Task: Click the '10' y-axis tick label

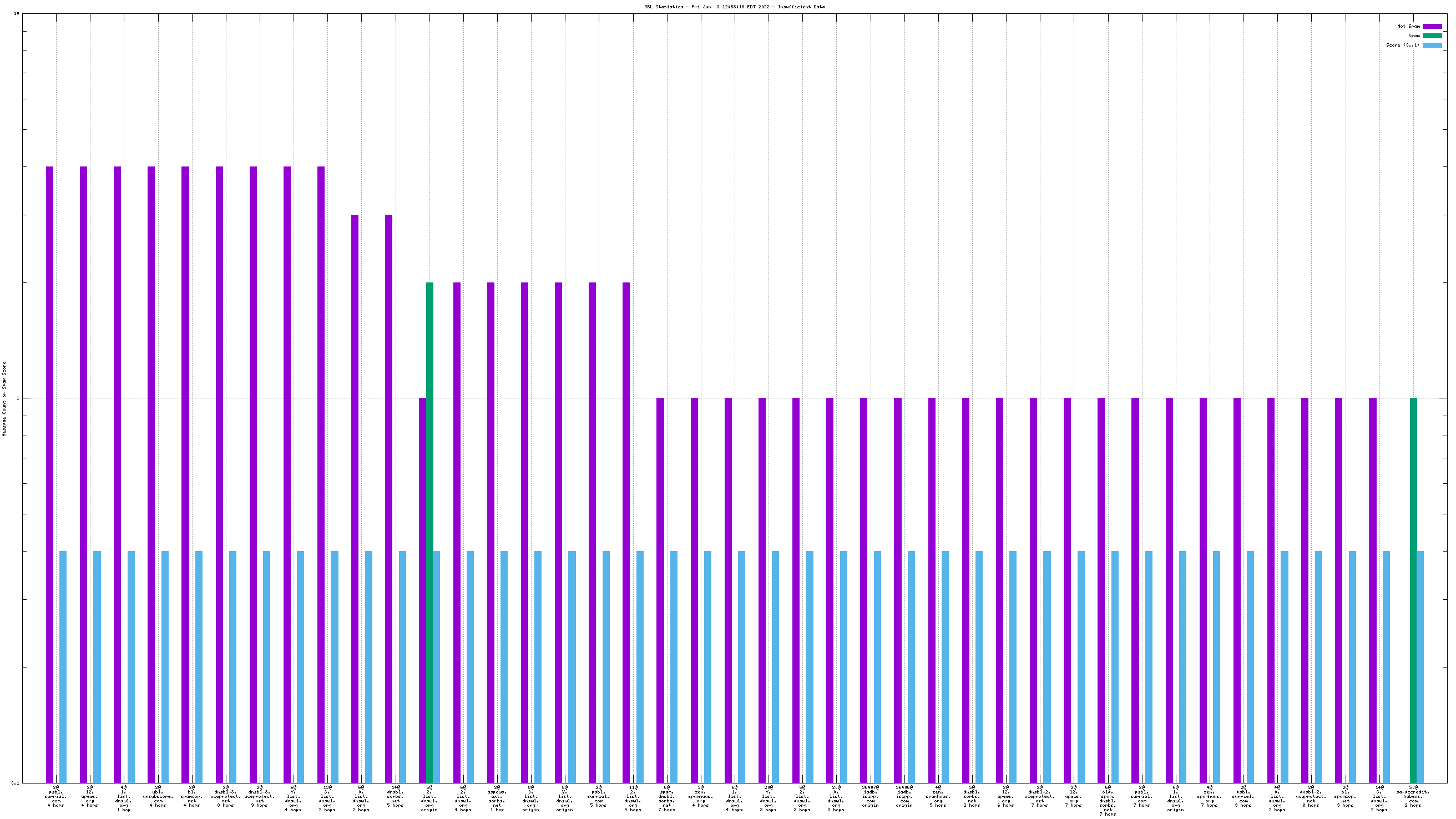Action: pos(17,13)
